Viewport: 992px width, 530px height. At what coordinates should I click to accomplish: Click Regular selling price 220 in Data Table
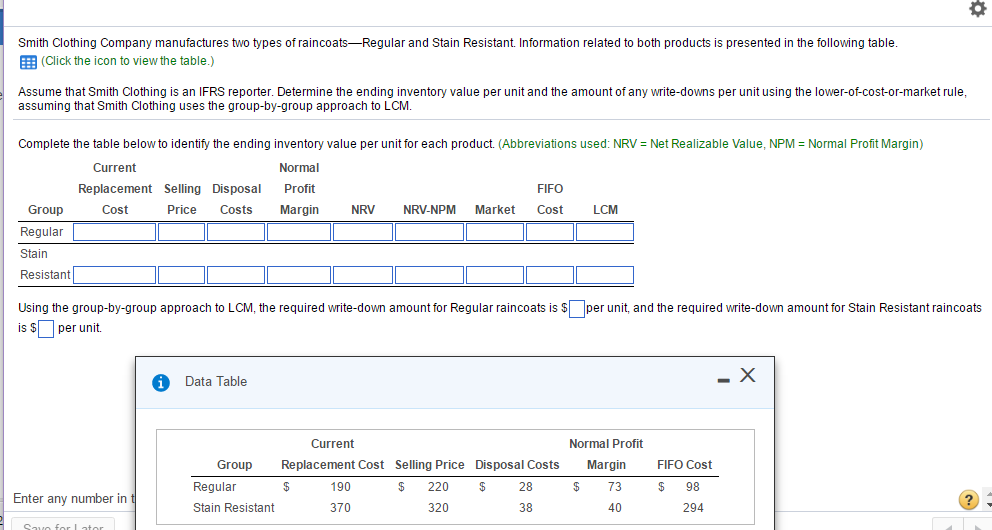click(438, 487)
